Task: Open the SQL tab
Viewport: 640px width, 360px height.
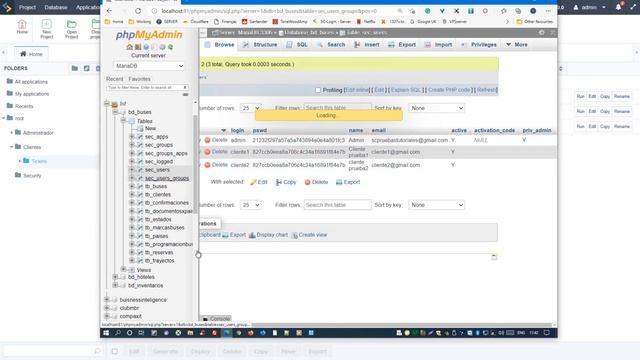Action: 297,44
